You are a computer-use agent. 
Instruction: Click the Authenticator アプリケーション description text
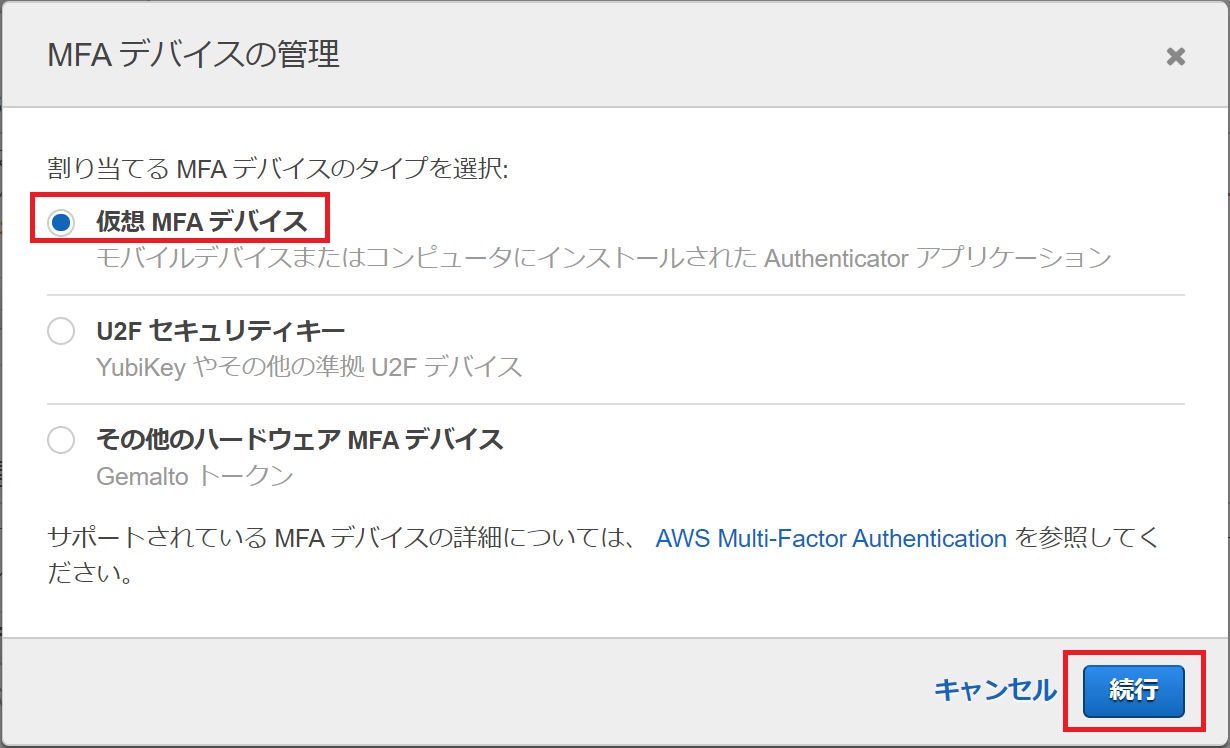click(x=937, y=258)
